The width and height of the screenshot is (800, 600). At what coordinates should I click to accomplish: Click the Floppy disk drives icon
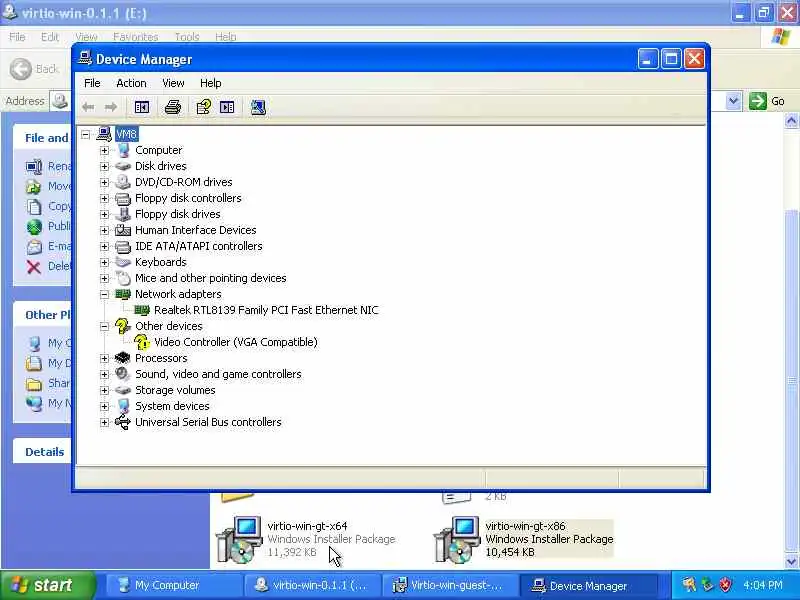point(123,214)
